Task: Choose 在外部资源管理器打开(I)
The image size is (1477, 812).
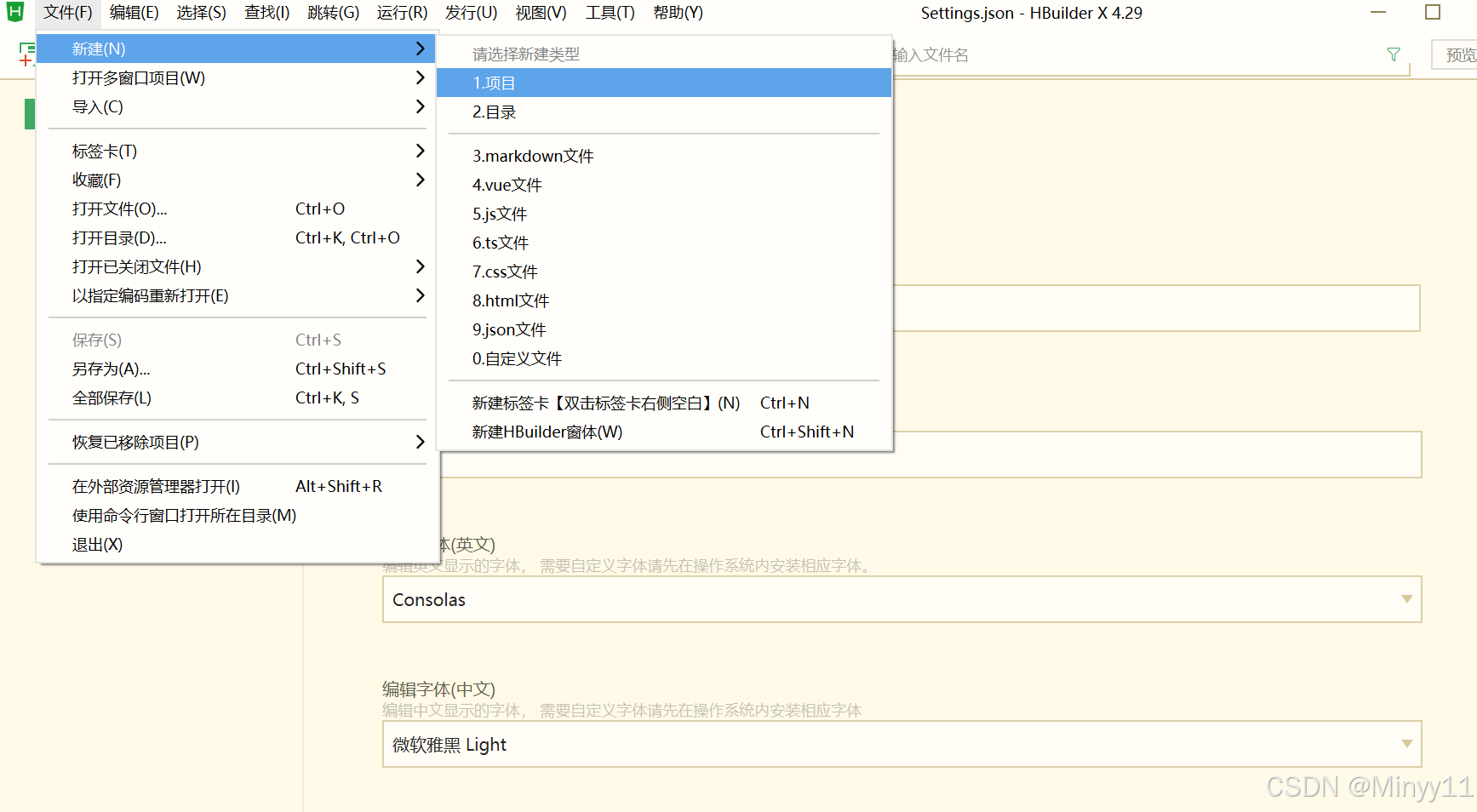Action: [238, 487]
